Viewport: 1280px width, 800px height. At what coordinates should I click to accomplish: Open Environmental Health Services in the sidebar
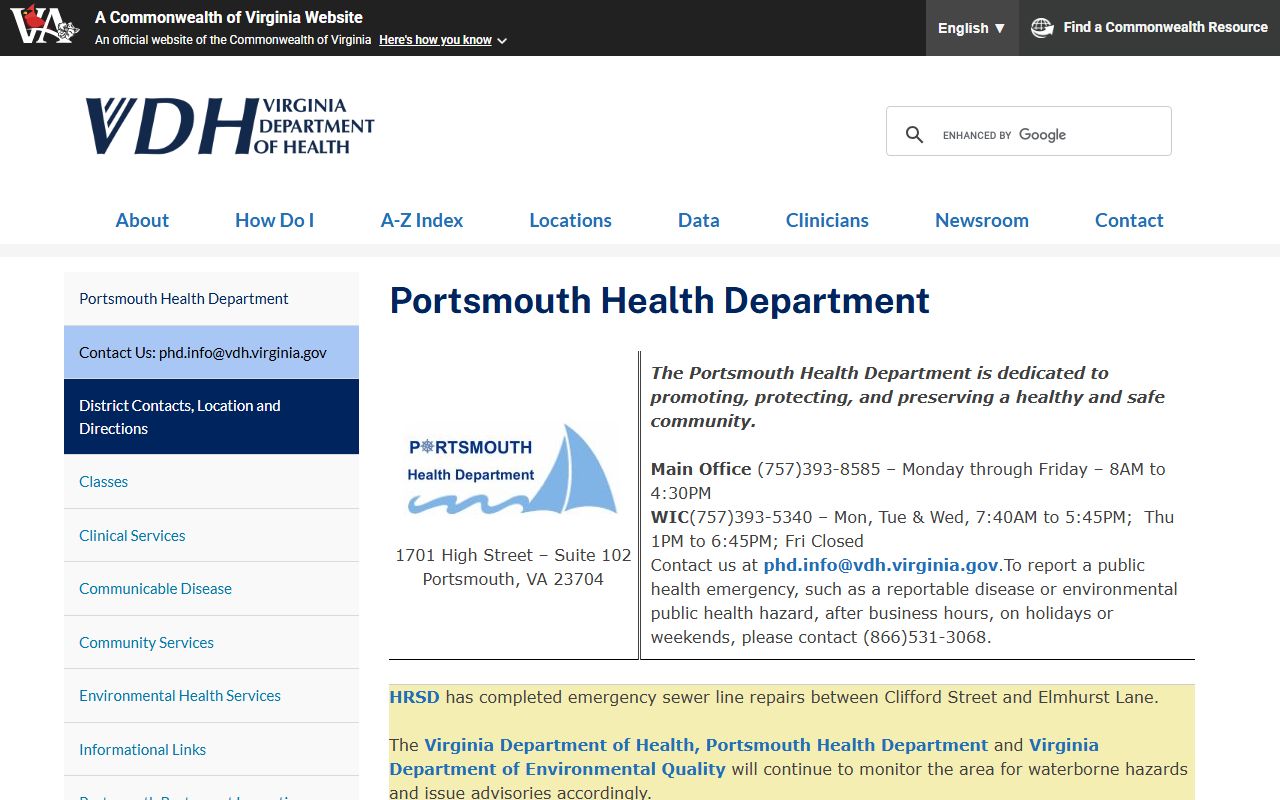pyautogui.click(x=211, y=696)
